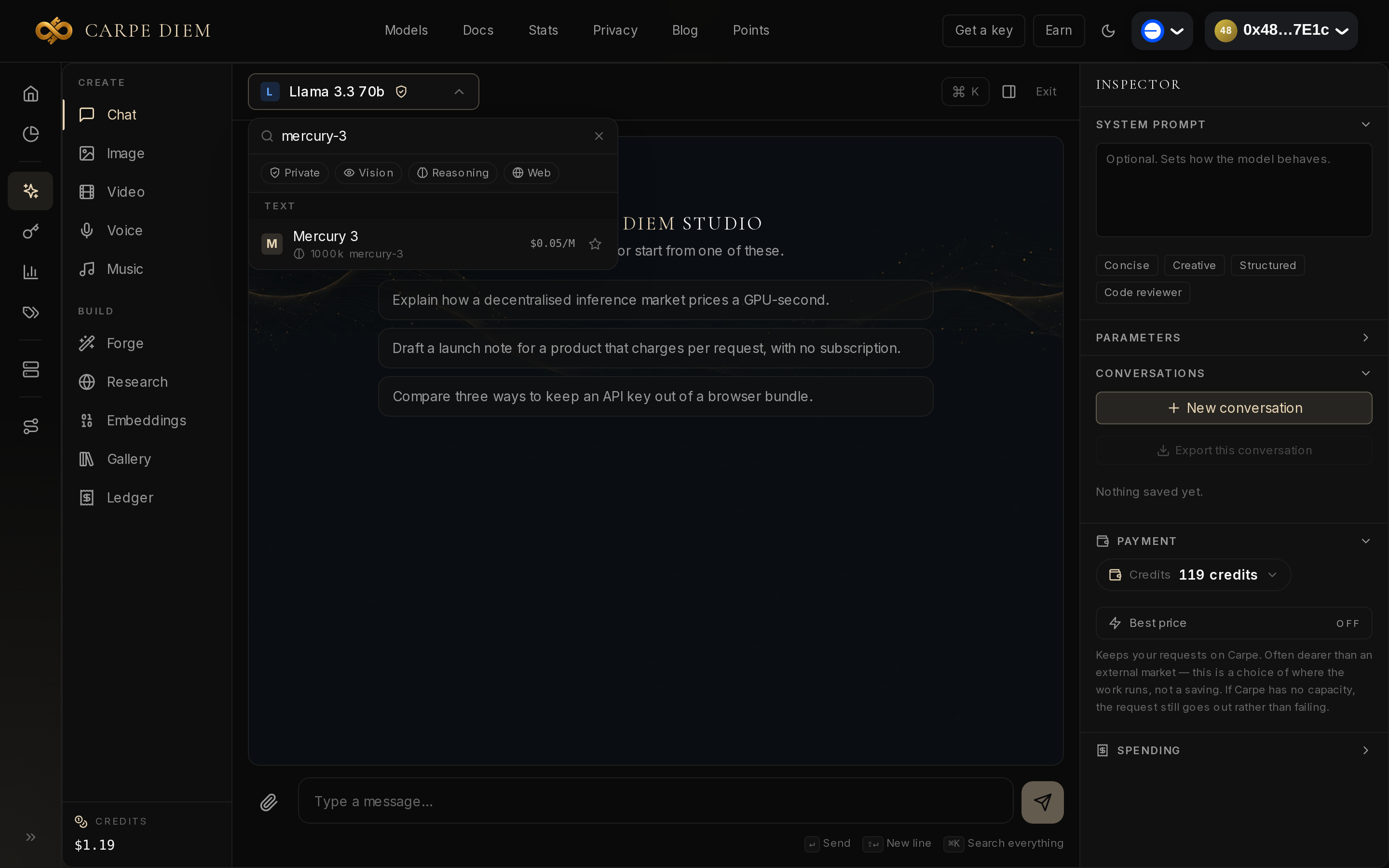This screenshot has height=868, width=1389.
Task: Open the Credits 119 credits dropdown
Action: tap(1193, 575)
